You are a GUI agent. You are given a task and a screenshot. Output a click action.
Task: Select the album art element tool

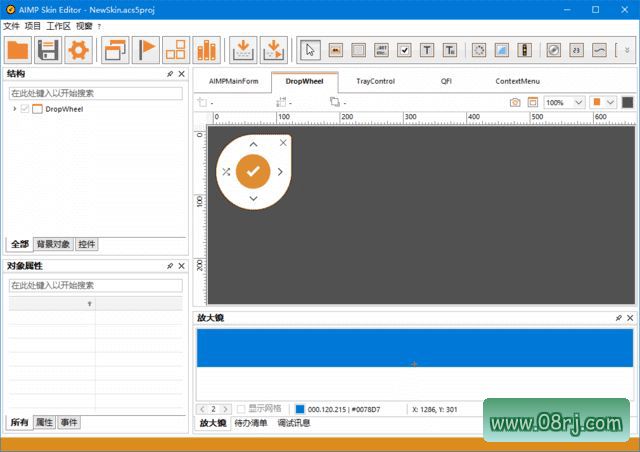point(381,50)
